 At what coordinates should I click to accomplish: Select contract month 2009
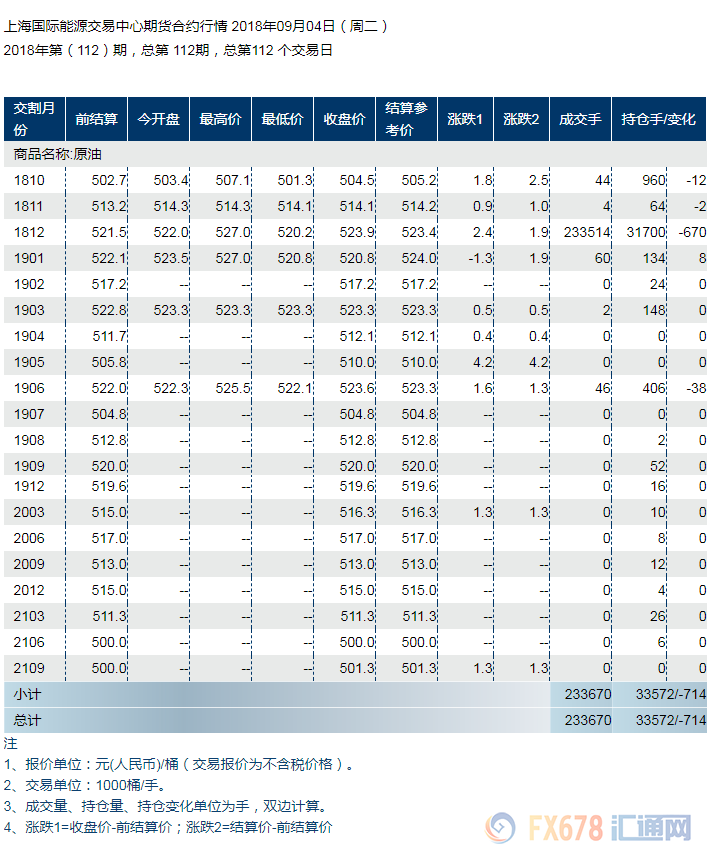pos(29,564)
